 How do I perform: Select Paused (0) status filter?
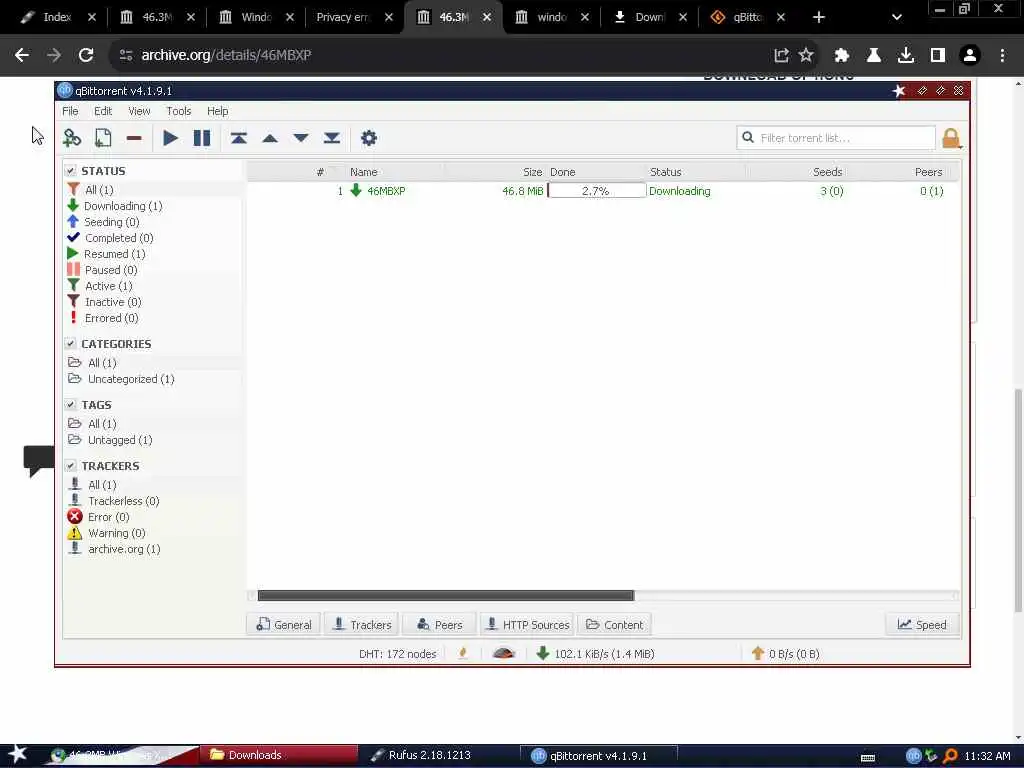coord(111,270)
